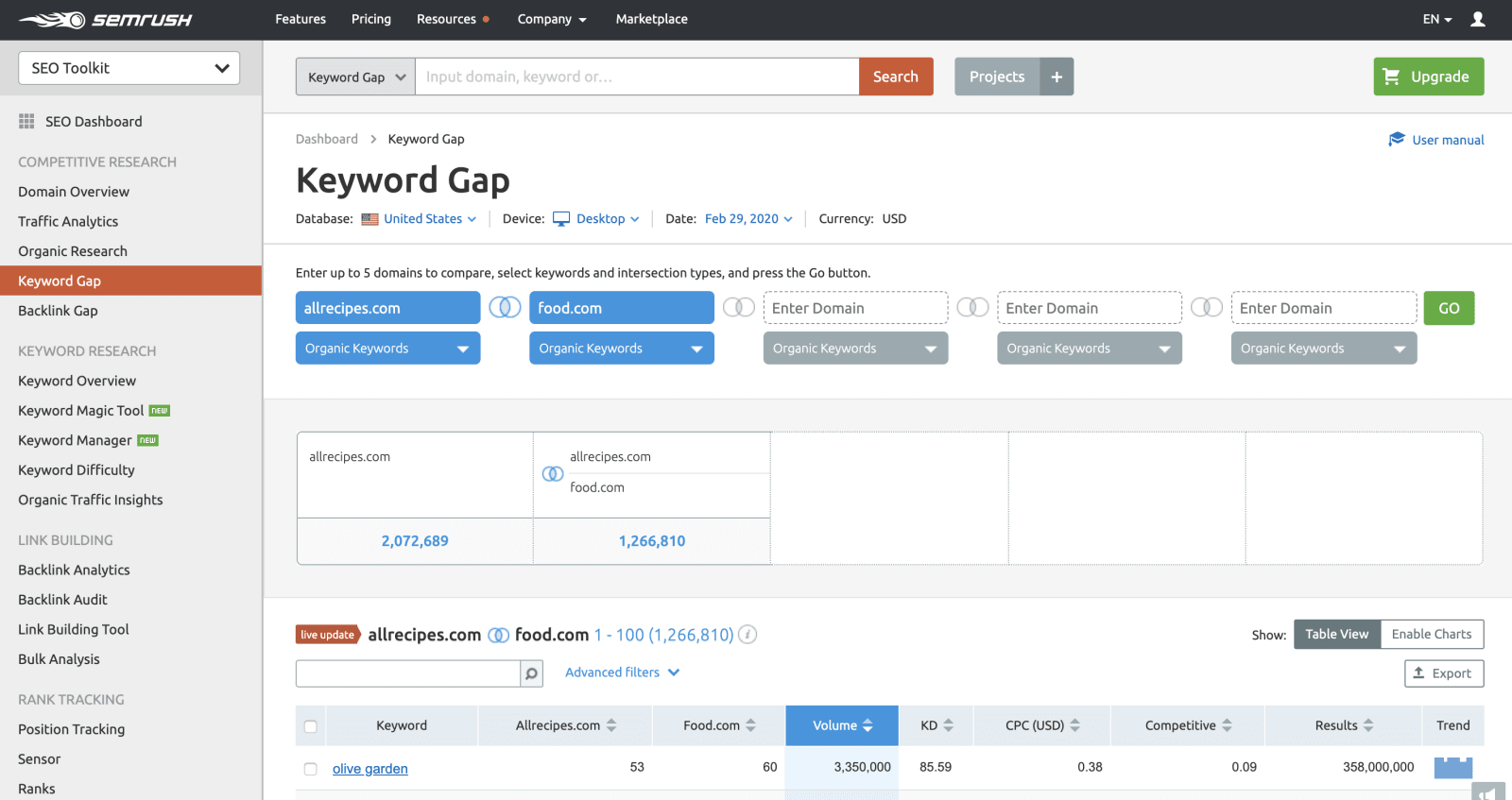Toggle intersection icon before the fifth domain field

point(1207,307)
